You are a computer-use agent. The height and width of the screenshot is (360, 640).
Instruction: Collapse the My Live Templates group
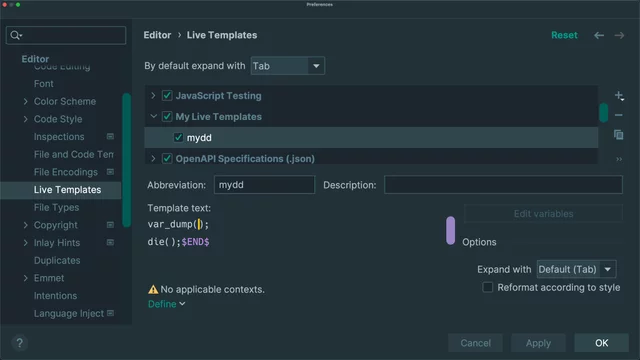pos(153,116)
